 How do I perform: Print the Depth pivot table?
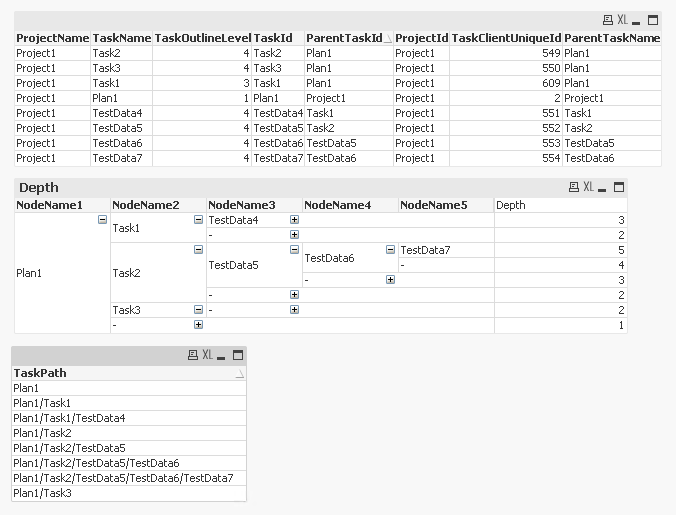[574, 187]
